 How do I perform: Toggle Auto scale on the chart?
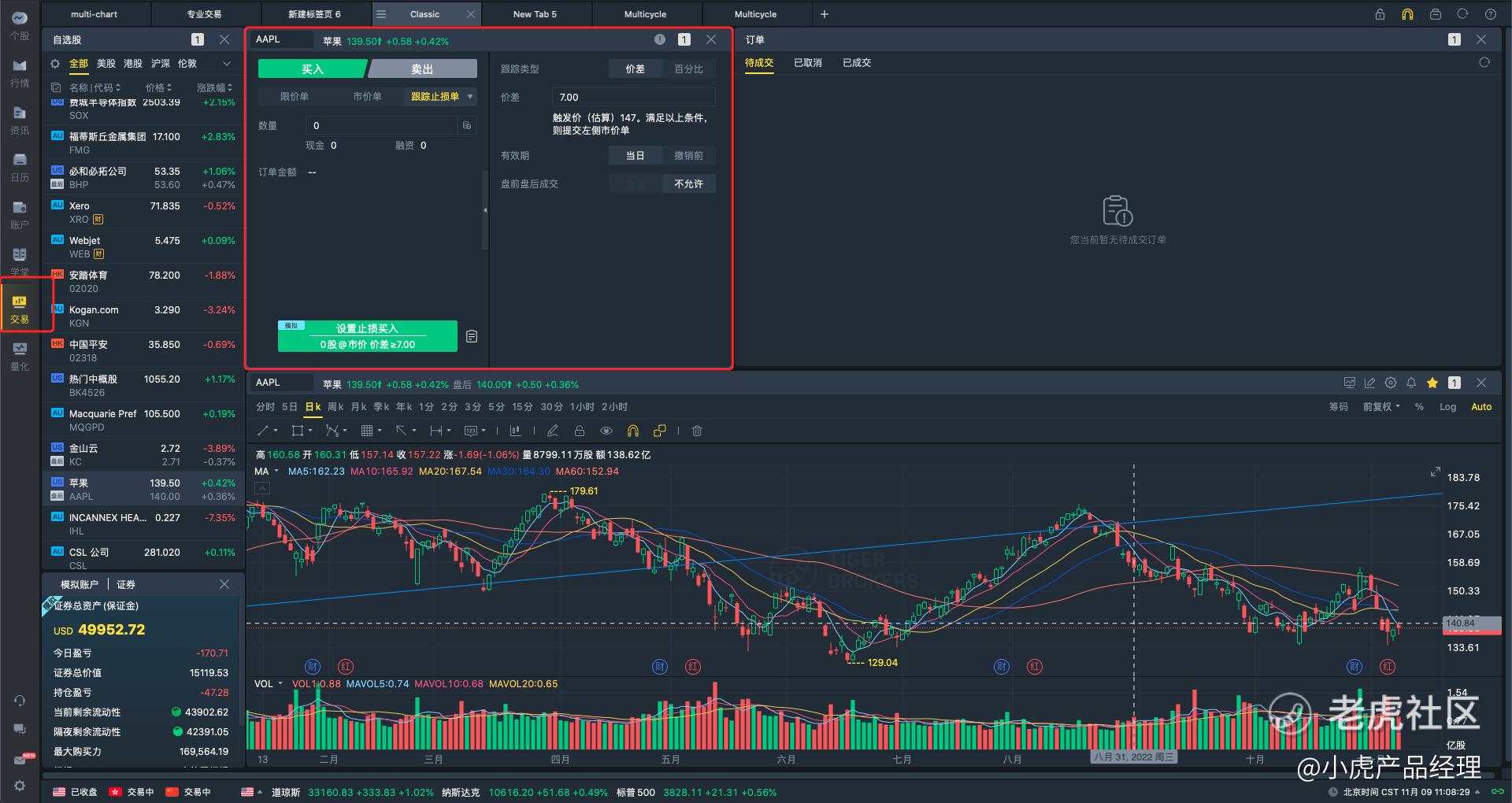1481,407
